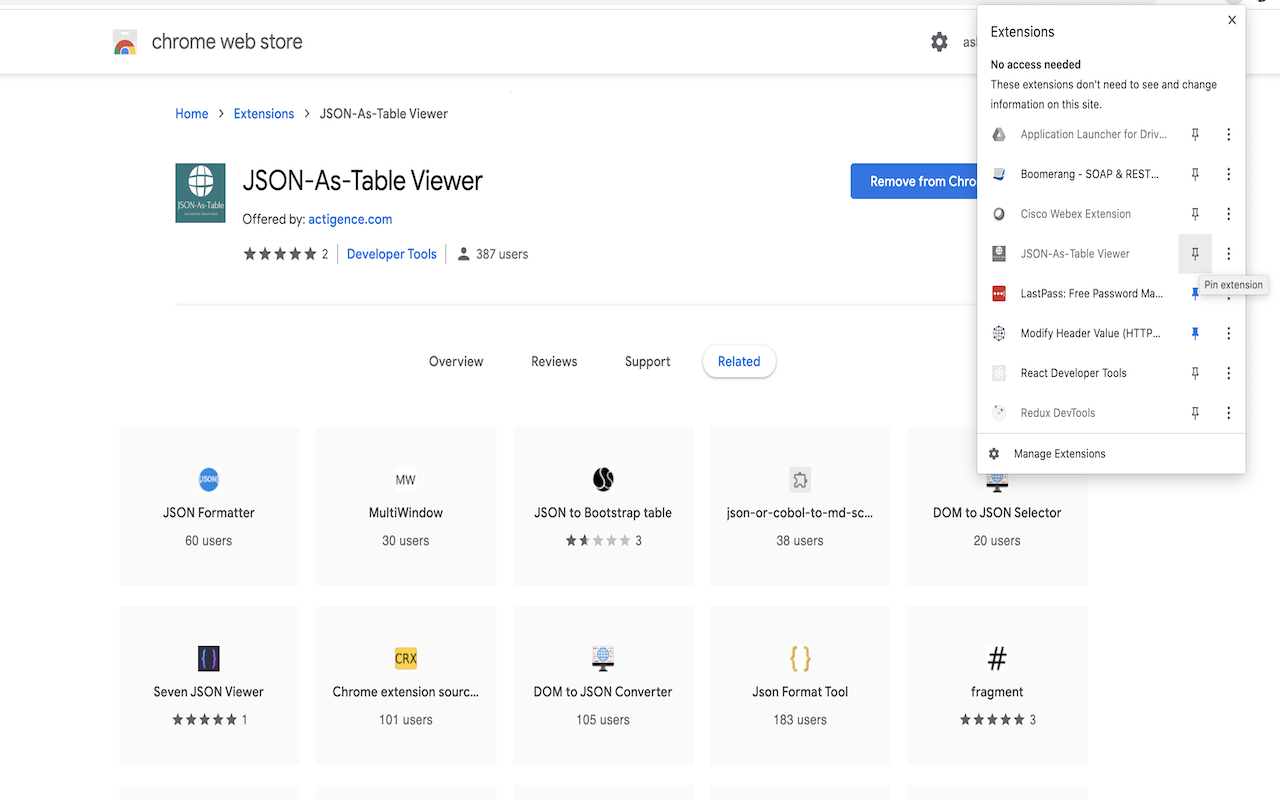
Task: Click Remove from Chrome button
Action: (914, 181)
